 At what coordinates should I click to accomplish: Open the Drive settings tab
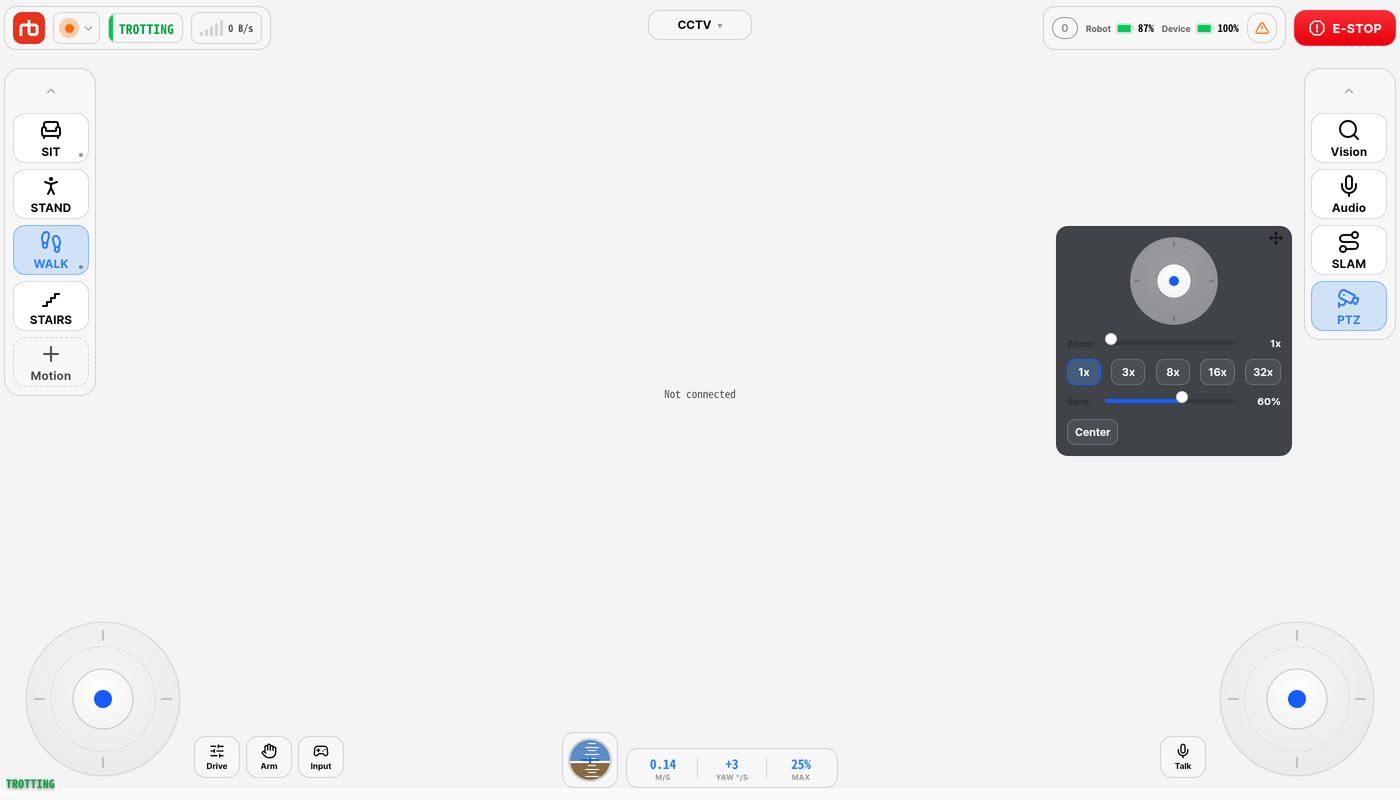tap(217, 757)
